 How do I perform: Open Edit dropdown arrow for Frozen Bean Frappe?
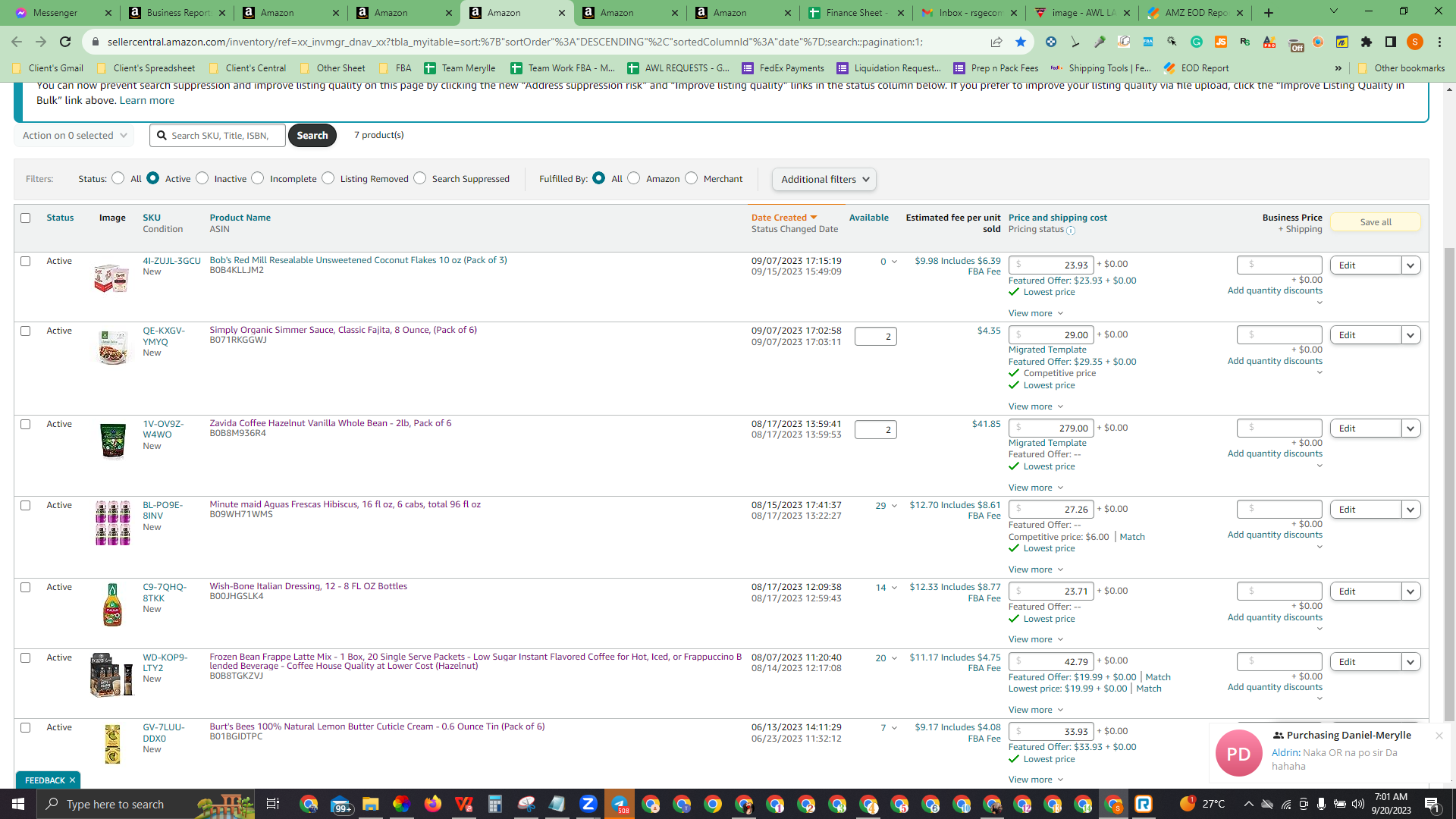click(1411, 662)
